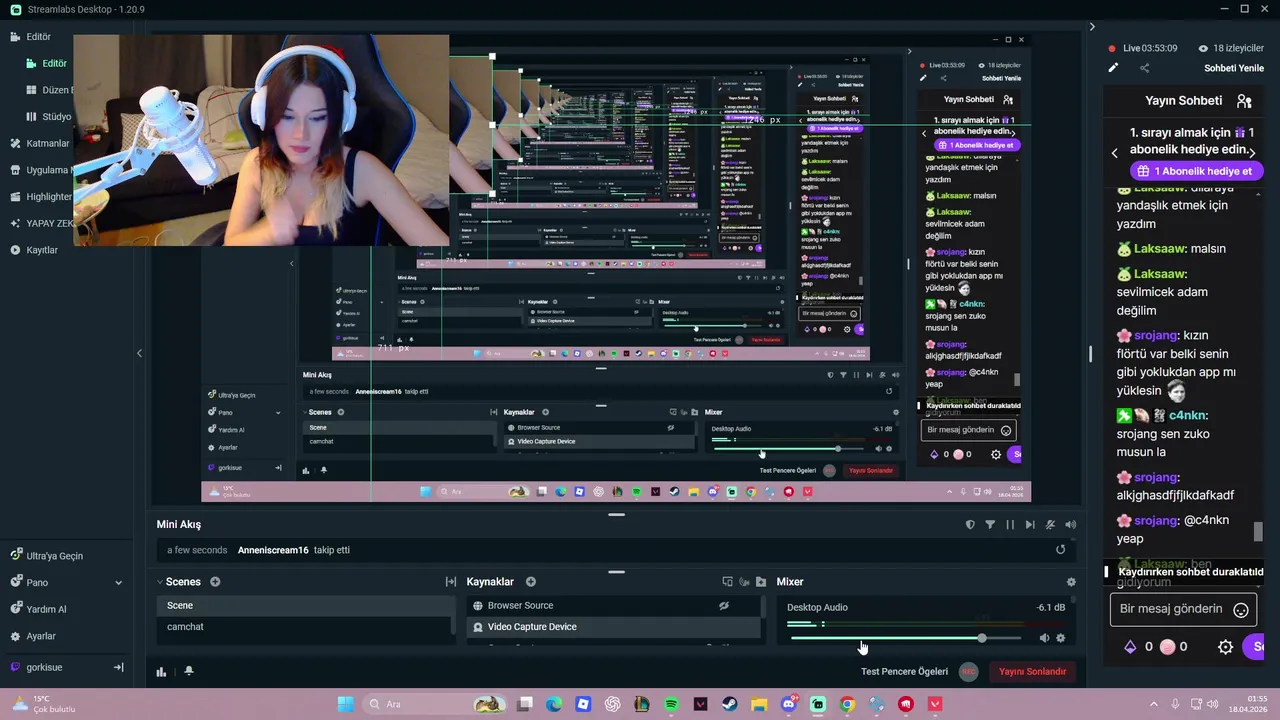The height and width of the screenshot is (720, 1280).
Task: Click Kaydırırken sohbet duraklatıldı banner
Action: 1184,573
